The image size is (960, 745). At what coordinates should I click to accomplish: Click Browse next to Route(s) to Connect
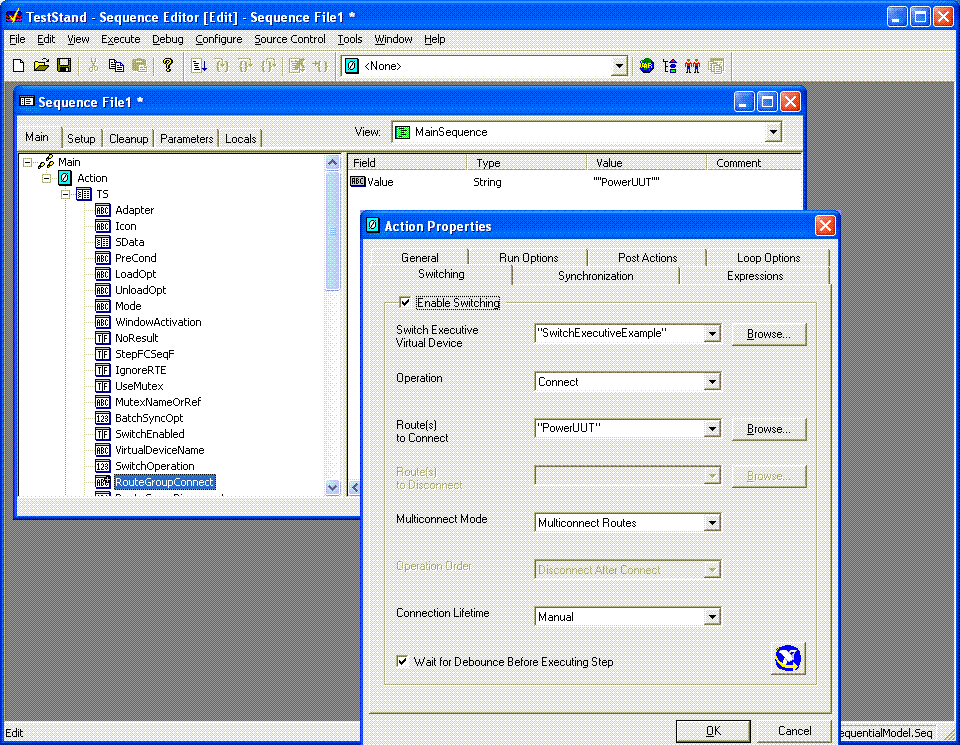tap(768, 429)
